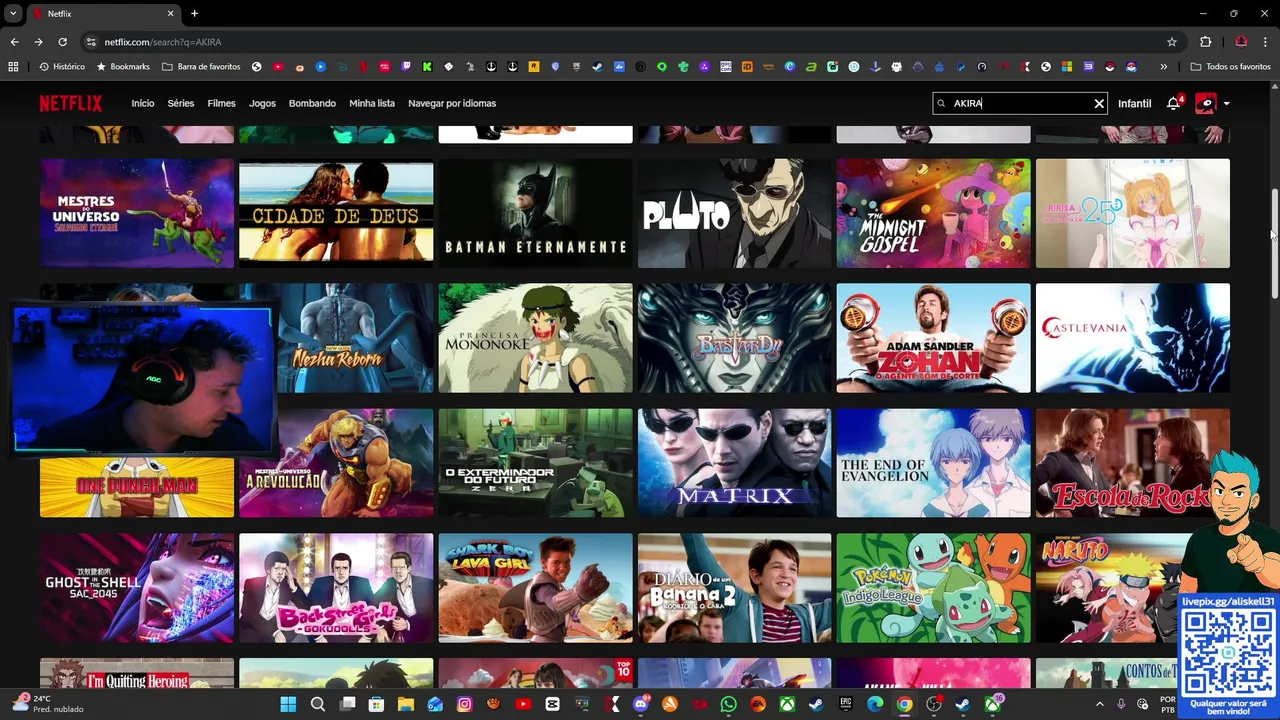
Task: Open tab search dropdown arrow
Action: point(12,13)
